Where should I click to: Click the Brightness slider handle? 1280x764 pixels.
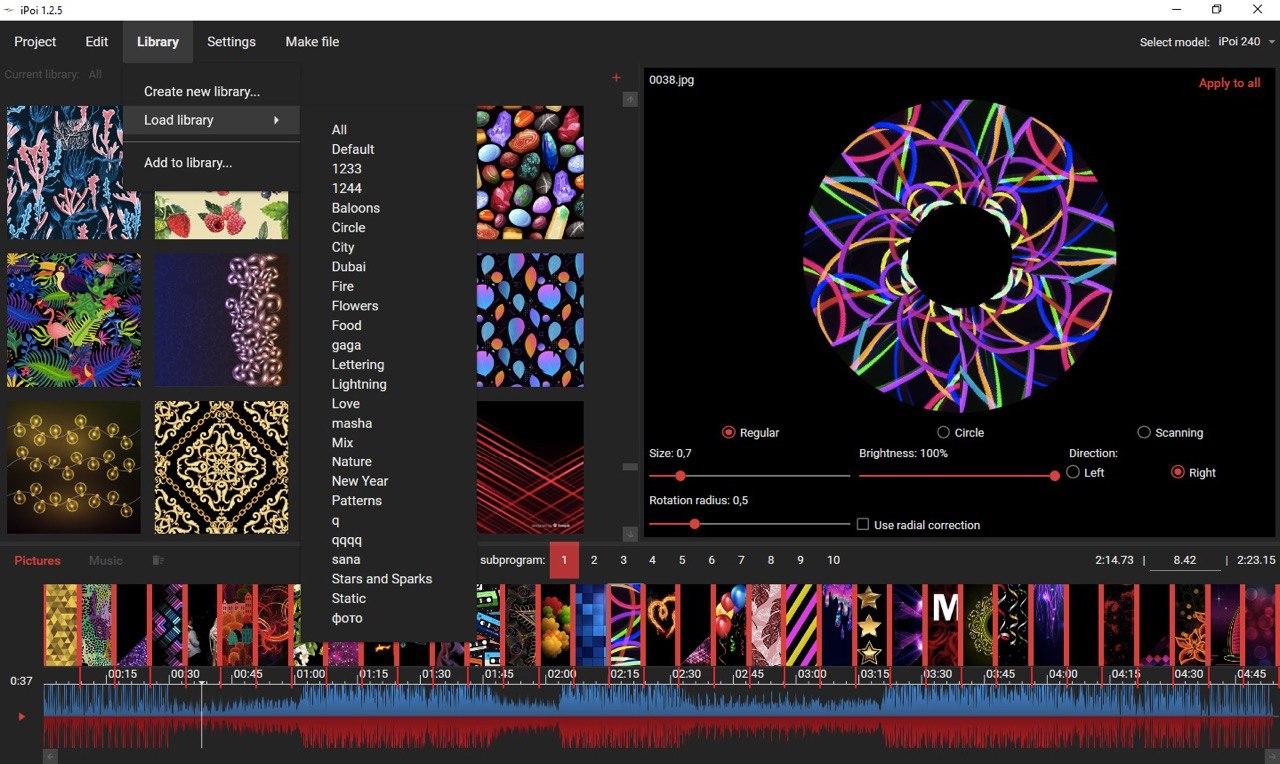tap(1054, 476)
